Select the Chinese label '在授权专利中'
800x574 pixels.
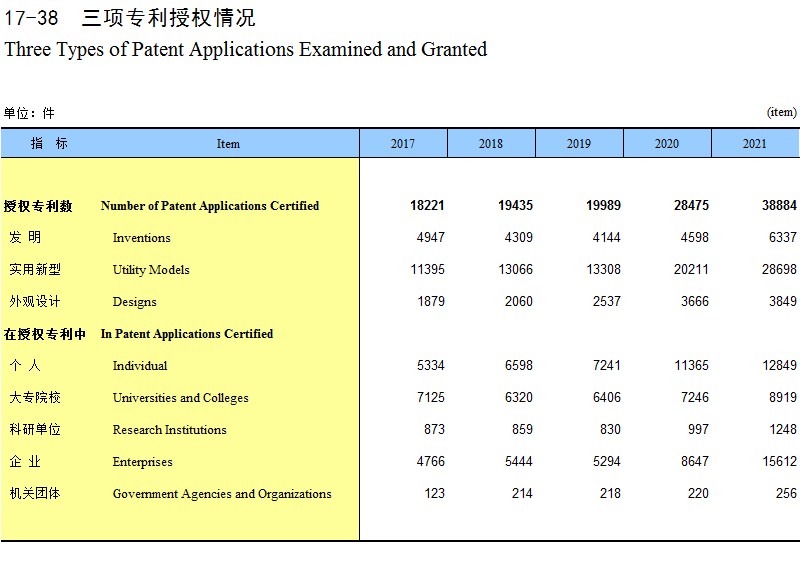(x=45, y=334)
